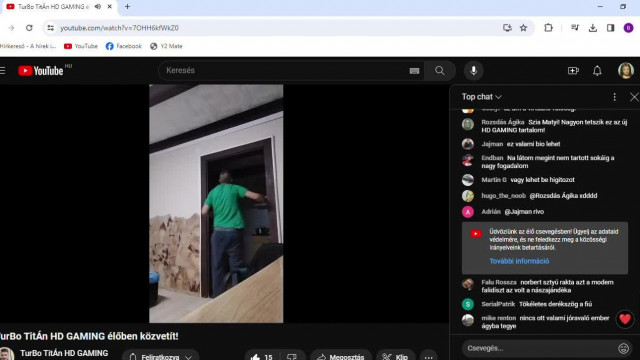Click the Klip clip button
This screenshot has width=640, height=360.
[396, 357]
